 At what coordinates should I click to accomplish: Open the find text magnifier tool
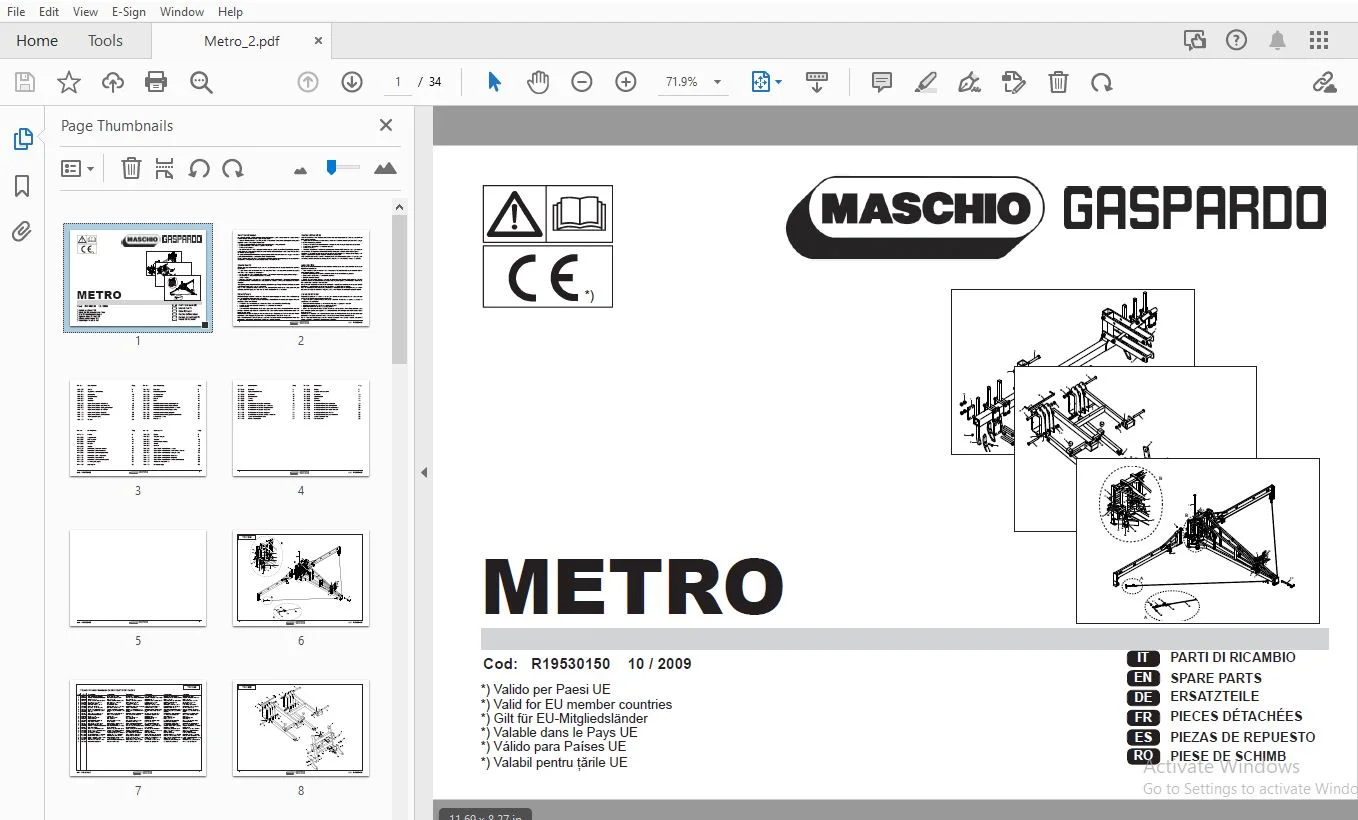(201, 82)
